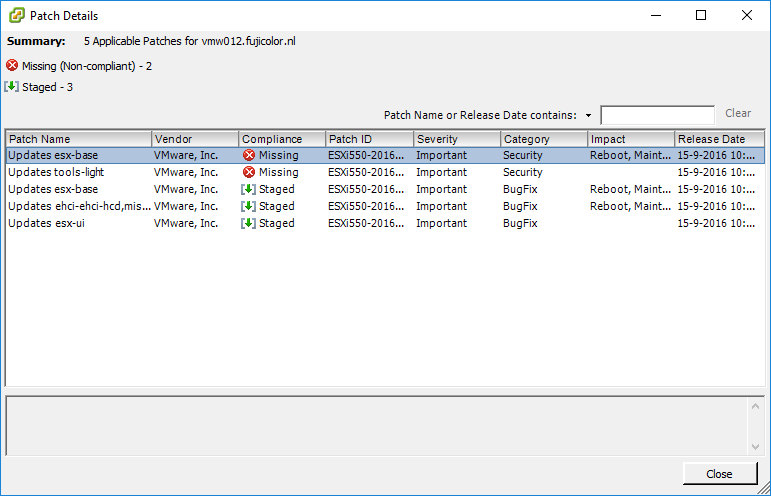This screenshot has width=771, height=496.
Task: Click the Staged icon in ehci-ehci-hcd row
Action: coord(248,206)
